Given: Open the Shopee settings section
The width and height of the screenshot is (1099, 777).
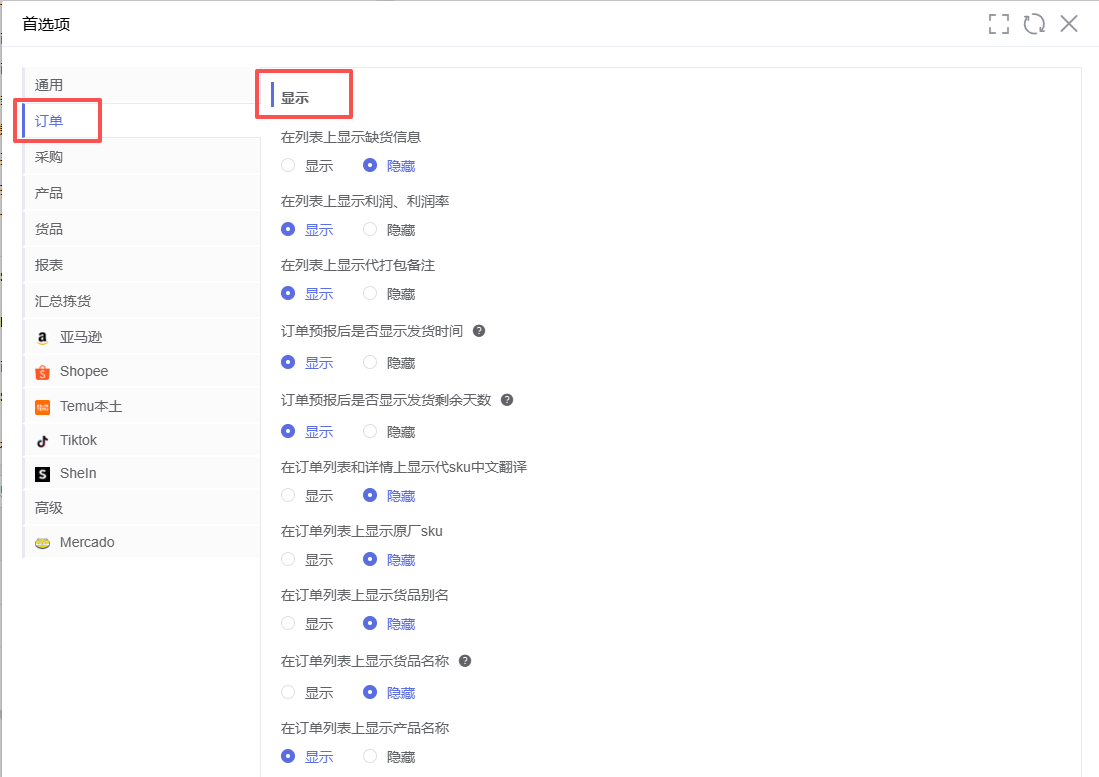Looking at the screenshot, I should 83,371.
